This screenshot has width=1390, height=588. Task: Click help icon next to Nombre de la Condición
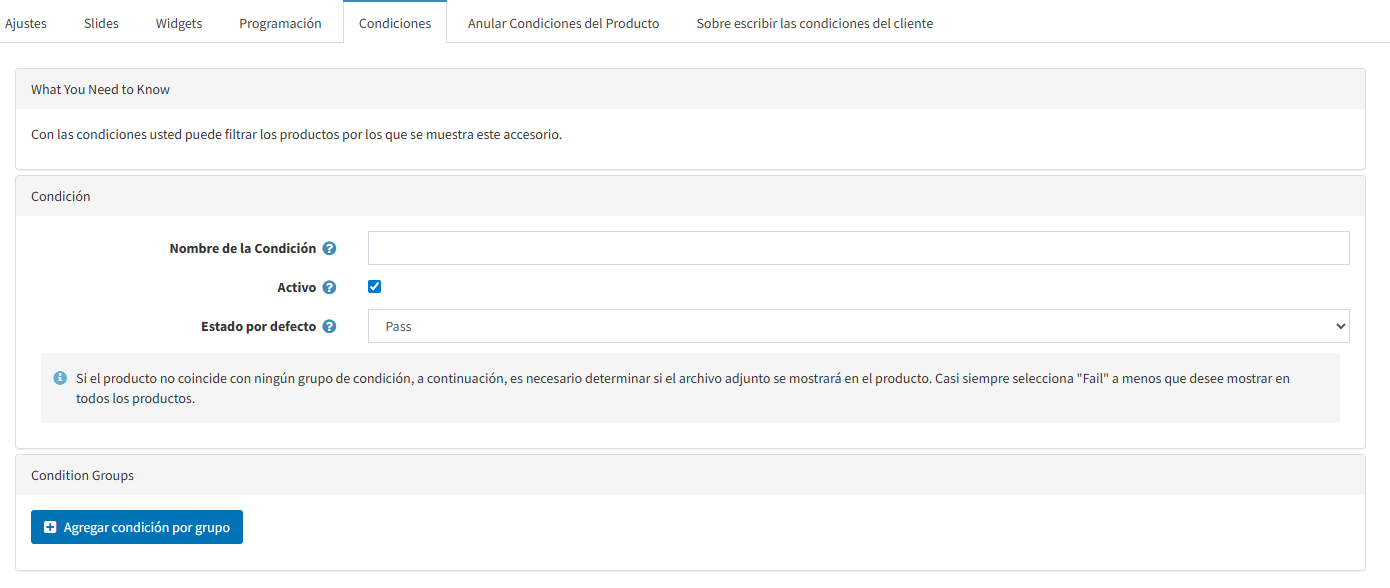point(329,248)
